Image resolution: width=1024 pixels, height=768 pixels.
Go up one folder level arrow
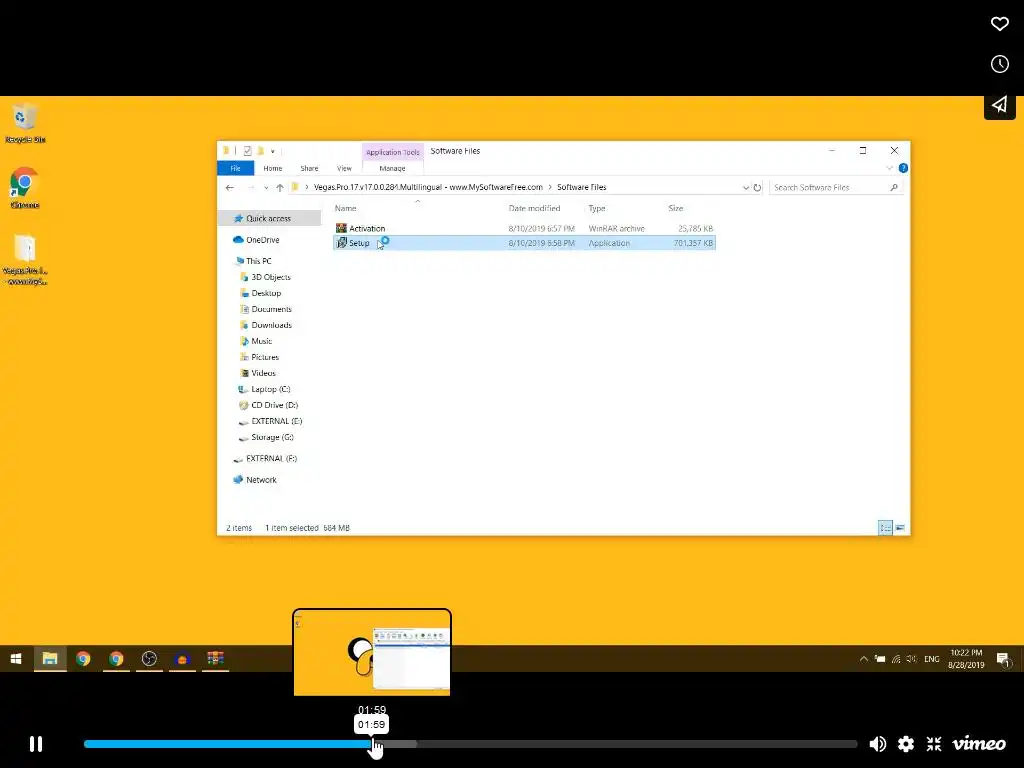click(x=280, y=187)
